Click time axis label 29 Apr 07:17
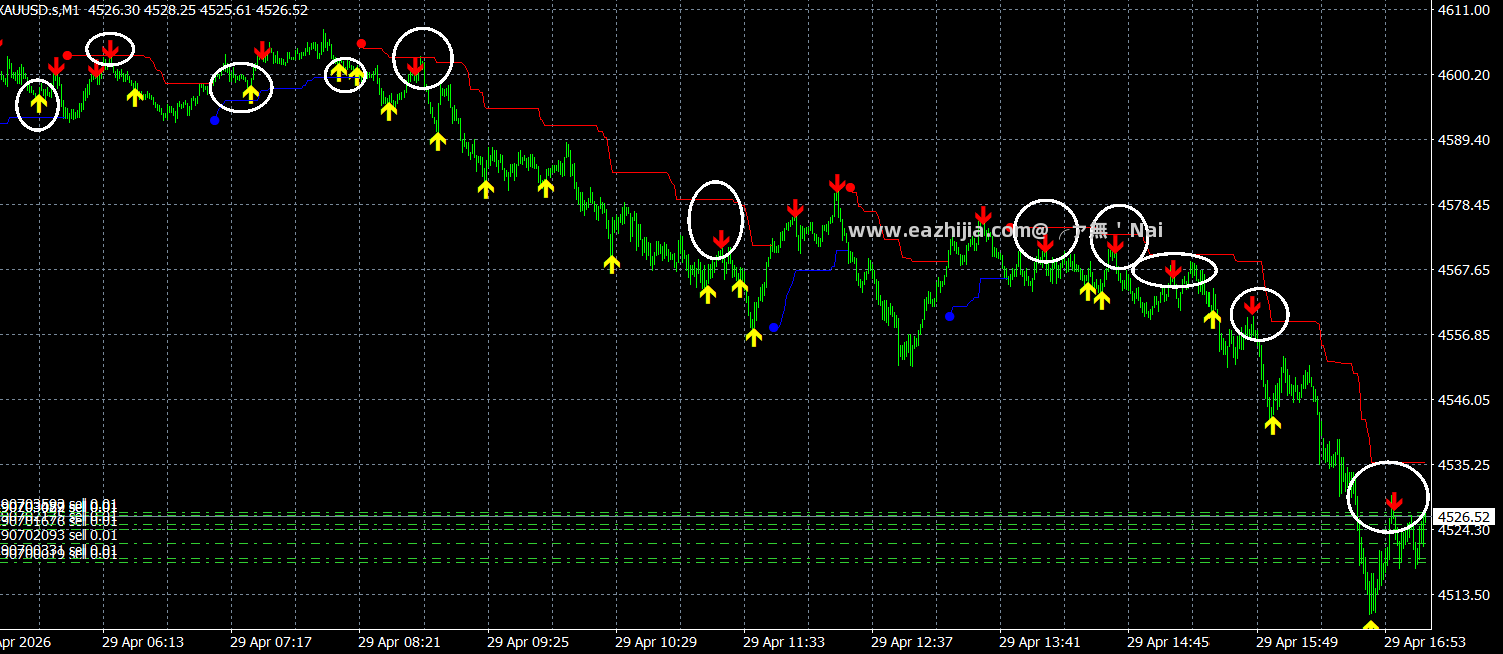1503x654 pixels. tap(271, 642)
